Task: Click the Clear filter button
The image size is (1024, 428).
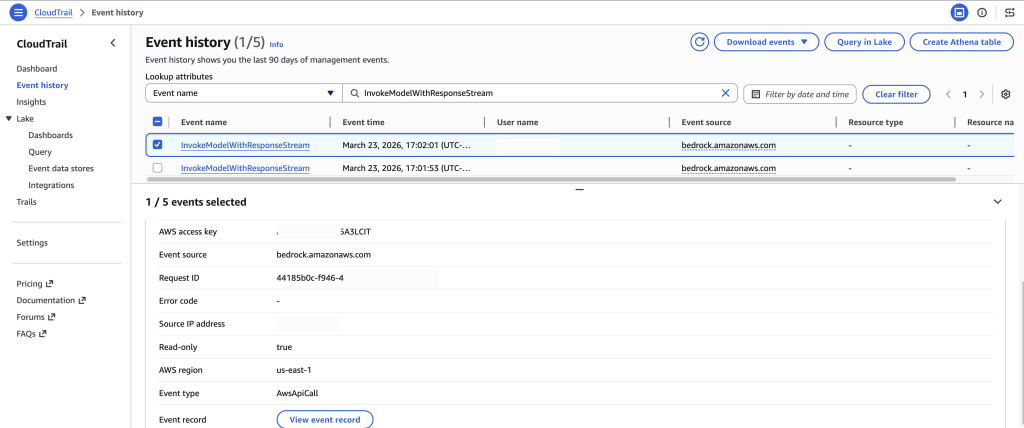Action: pos(896,94)
